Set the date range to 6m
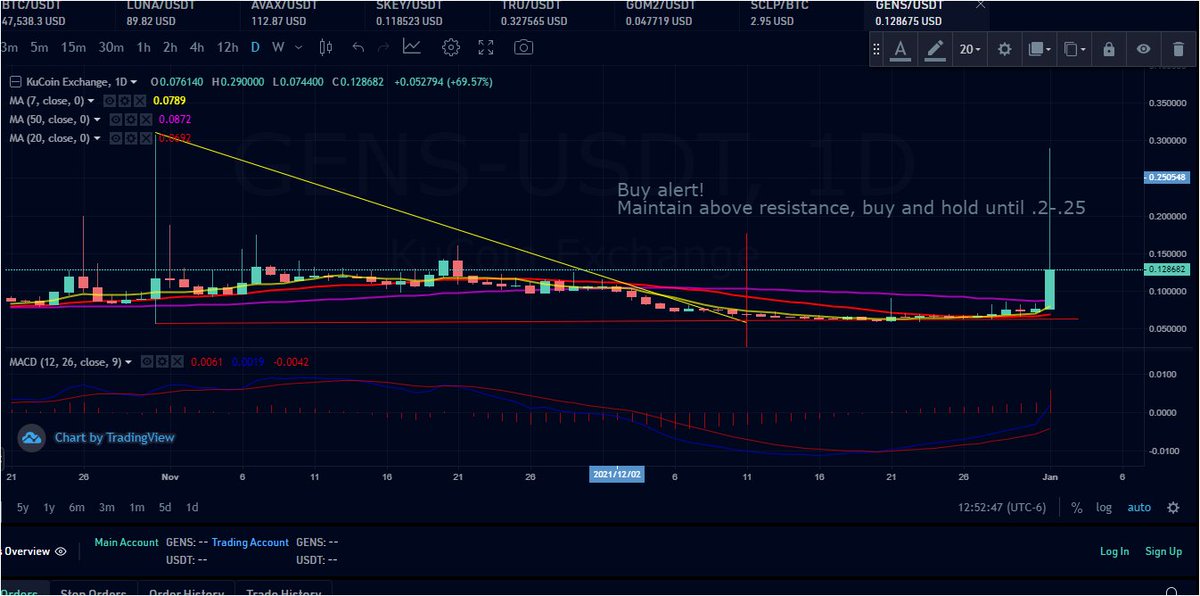The image size is (1200, 596). click(x=76, y=508)
